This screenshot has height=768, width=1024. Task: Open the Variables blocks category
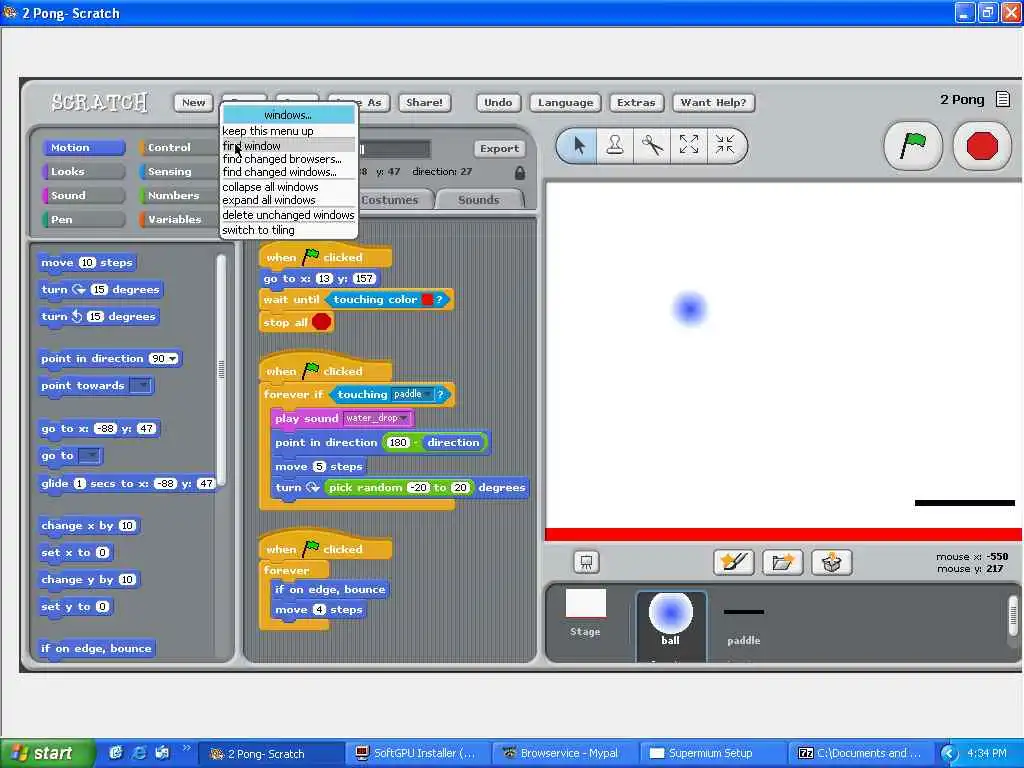tap(179, 219)
